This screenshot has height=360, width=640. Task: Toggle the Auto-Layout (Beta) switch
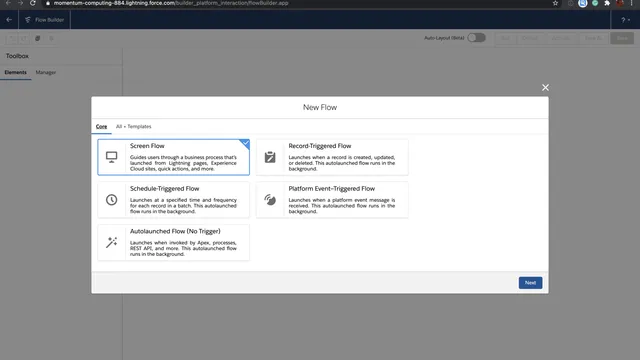click(476, 38)
